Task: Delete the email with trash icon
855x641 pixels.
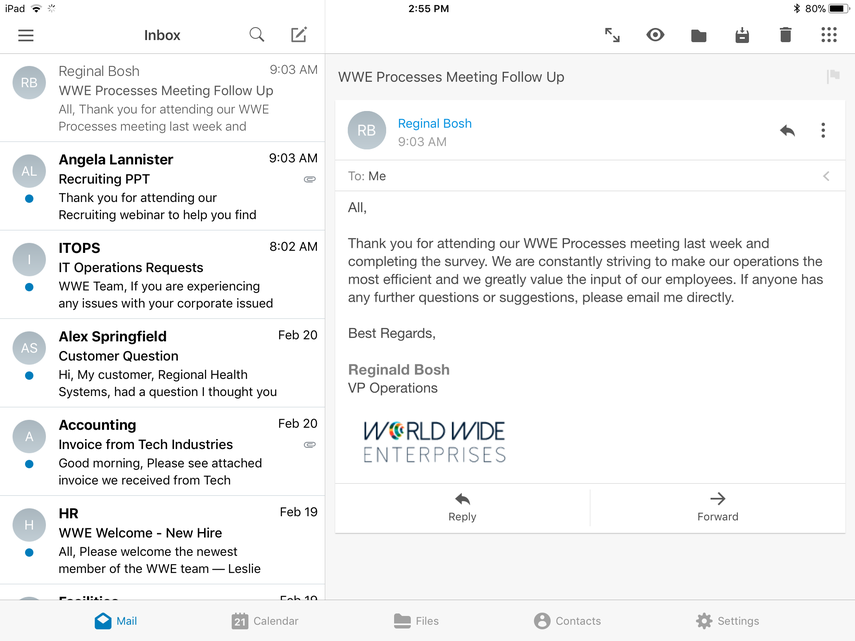Action: pos(785,35)
